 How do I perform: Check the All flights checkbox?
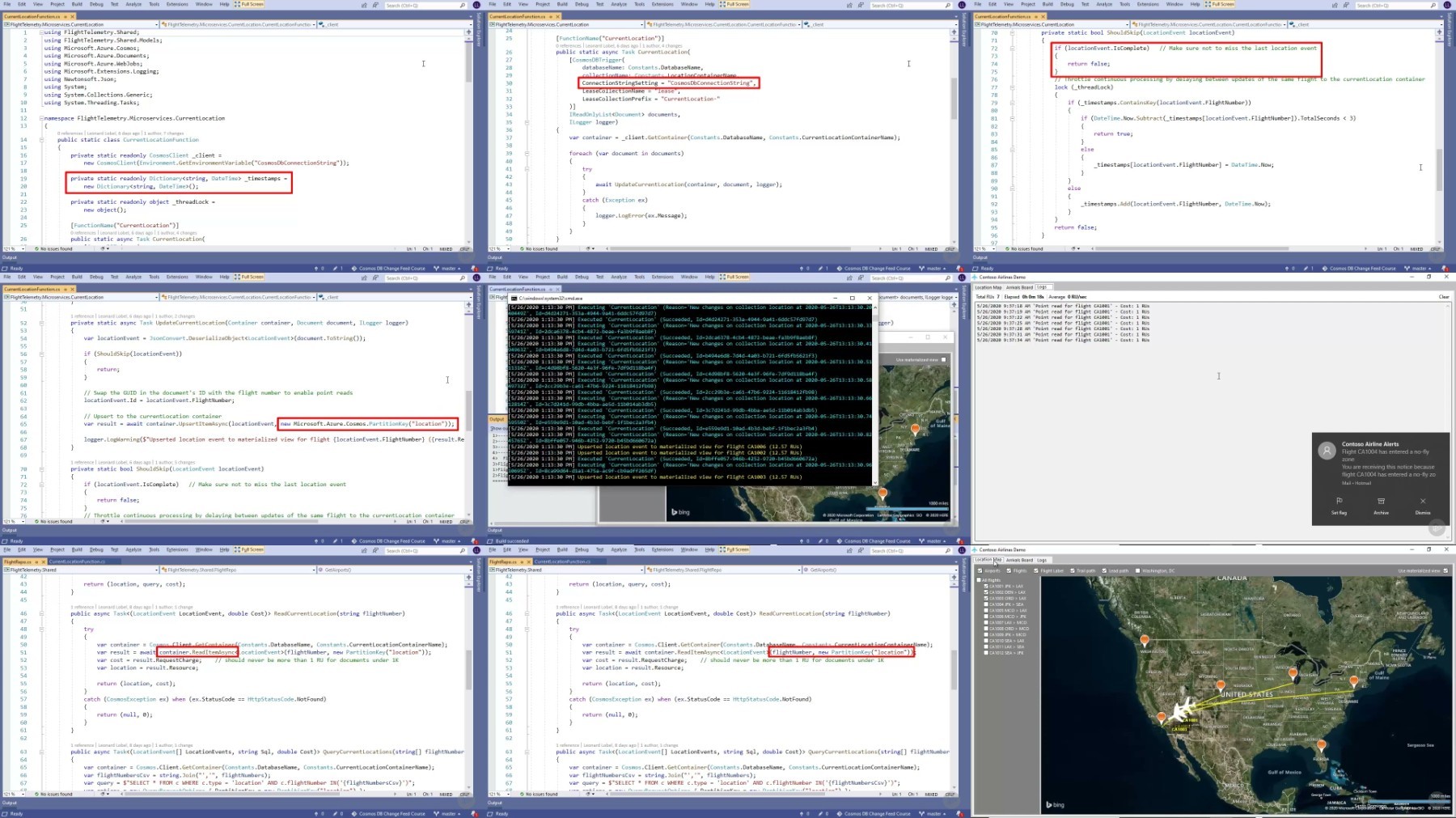[x=979, y=580]
